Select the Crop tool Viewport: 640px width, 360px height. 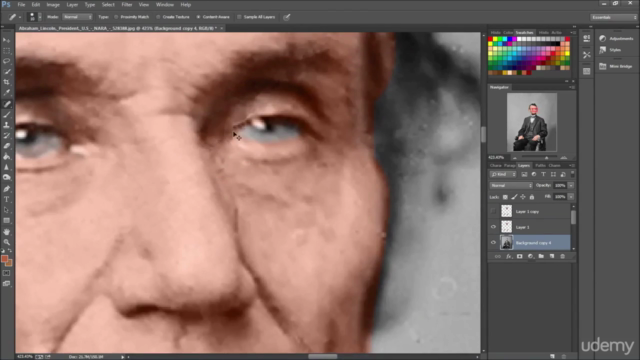pos(7,82)
